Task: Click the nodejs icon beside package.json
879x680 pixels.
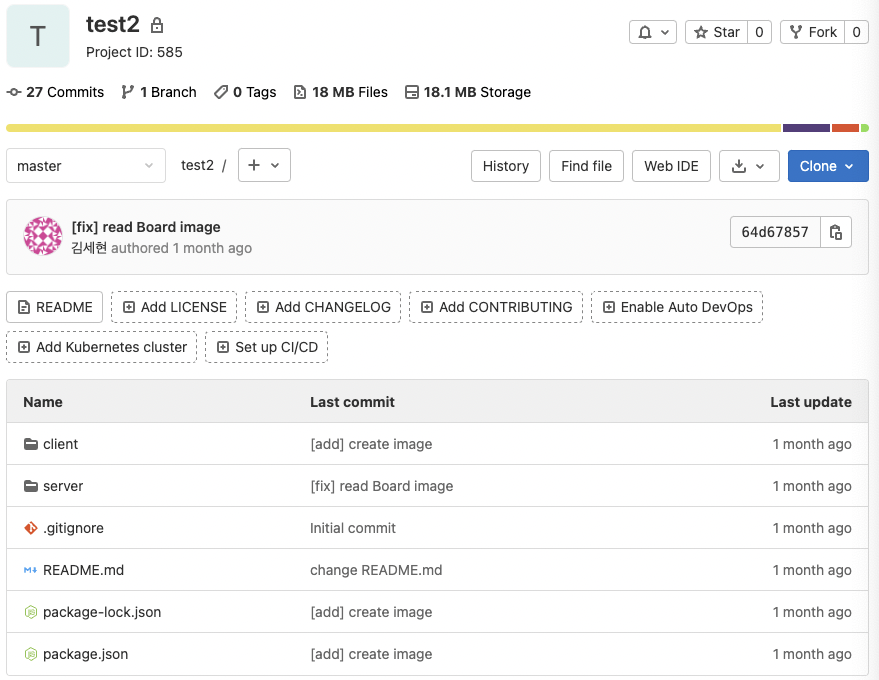Action: [31, 654]
